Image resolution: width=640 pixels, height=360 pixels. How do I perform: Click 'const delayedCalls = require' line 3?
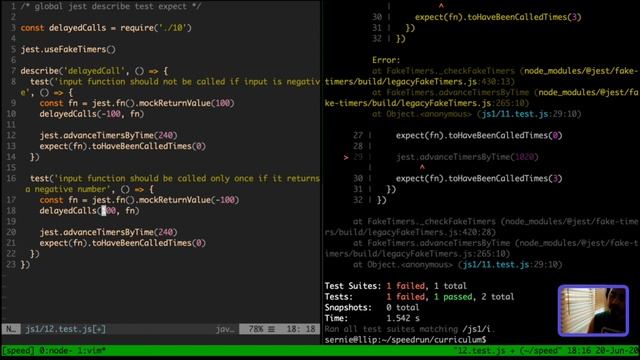point(106,28)
